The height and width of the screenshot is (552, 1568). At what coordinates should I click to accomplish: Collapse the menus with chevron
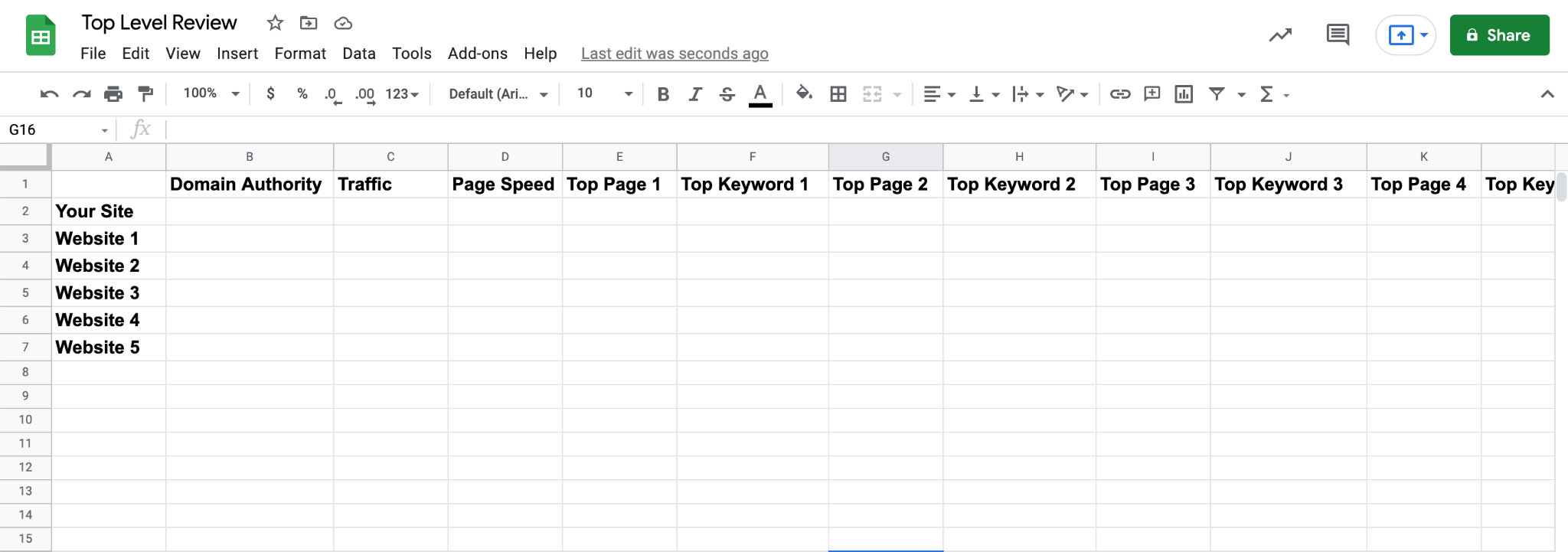pos(1547,94)
